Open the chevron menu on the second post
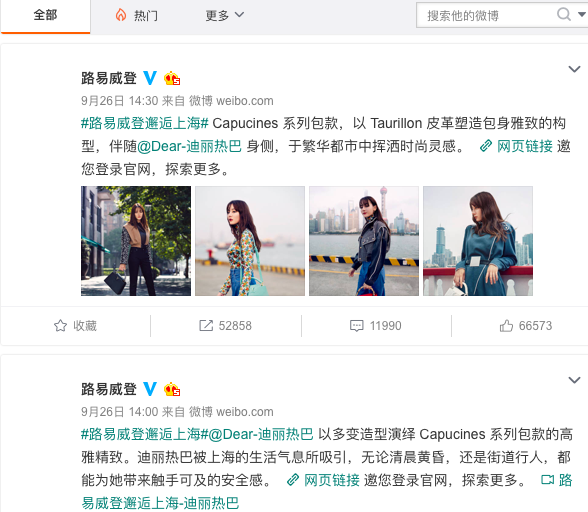The height and width of the screenshot is (512, 588). tap(574, 380)
